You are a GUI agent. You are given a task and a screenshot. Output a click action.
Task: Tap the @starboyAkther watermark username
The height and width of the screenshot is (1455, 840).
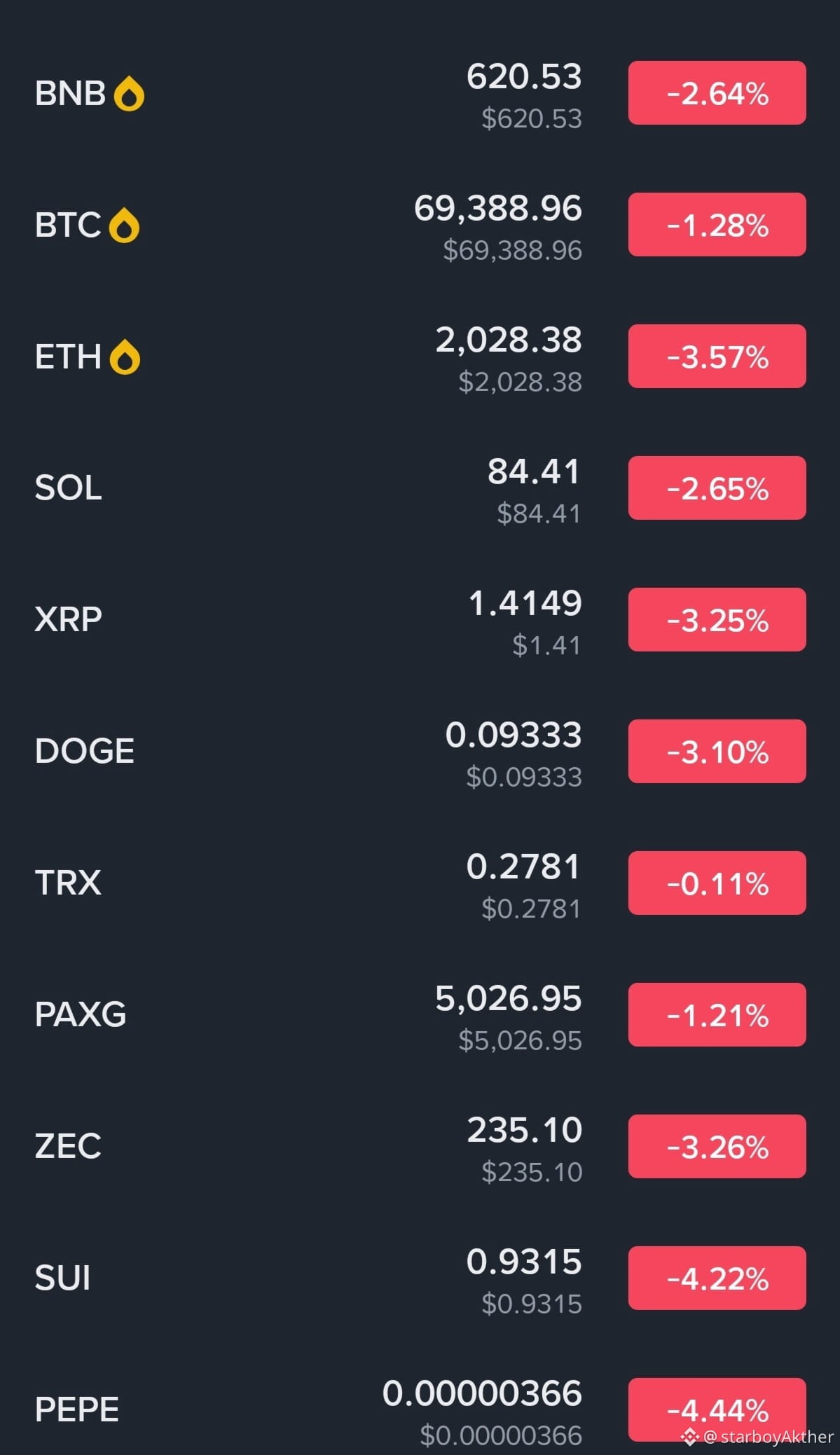(769, 1437)
